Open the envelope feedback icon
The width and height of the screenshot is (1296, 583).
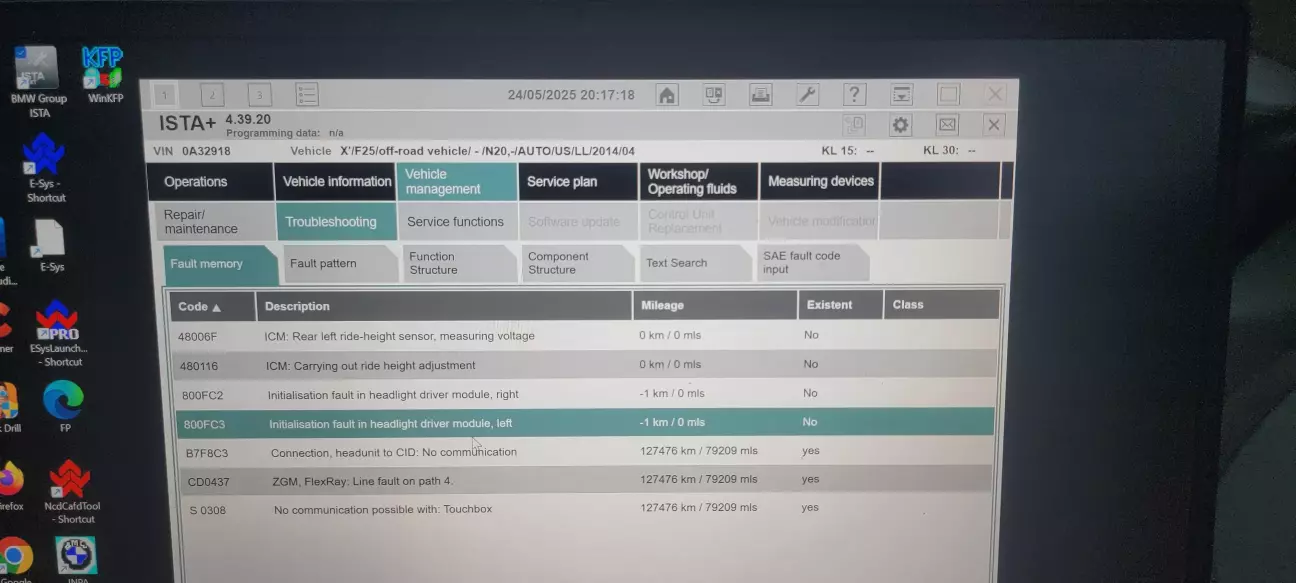pyautogui.click(x=947, y=125)
